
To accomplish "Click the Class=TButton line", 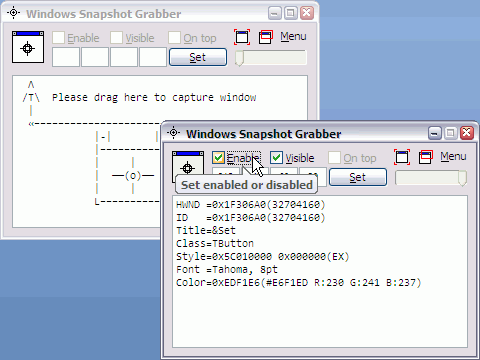I will tap(215, 244).
